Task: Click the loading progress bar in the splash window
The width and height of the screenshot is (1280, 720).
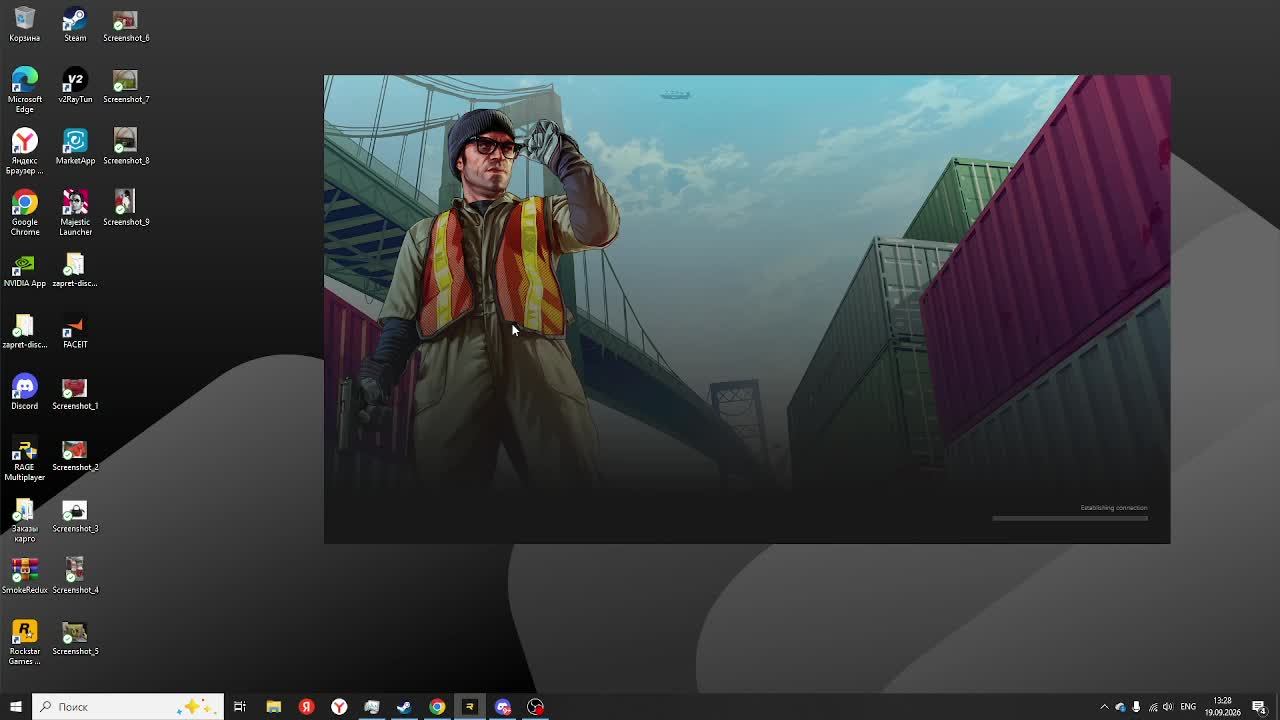Action: click(1070, 518)
